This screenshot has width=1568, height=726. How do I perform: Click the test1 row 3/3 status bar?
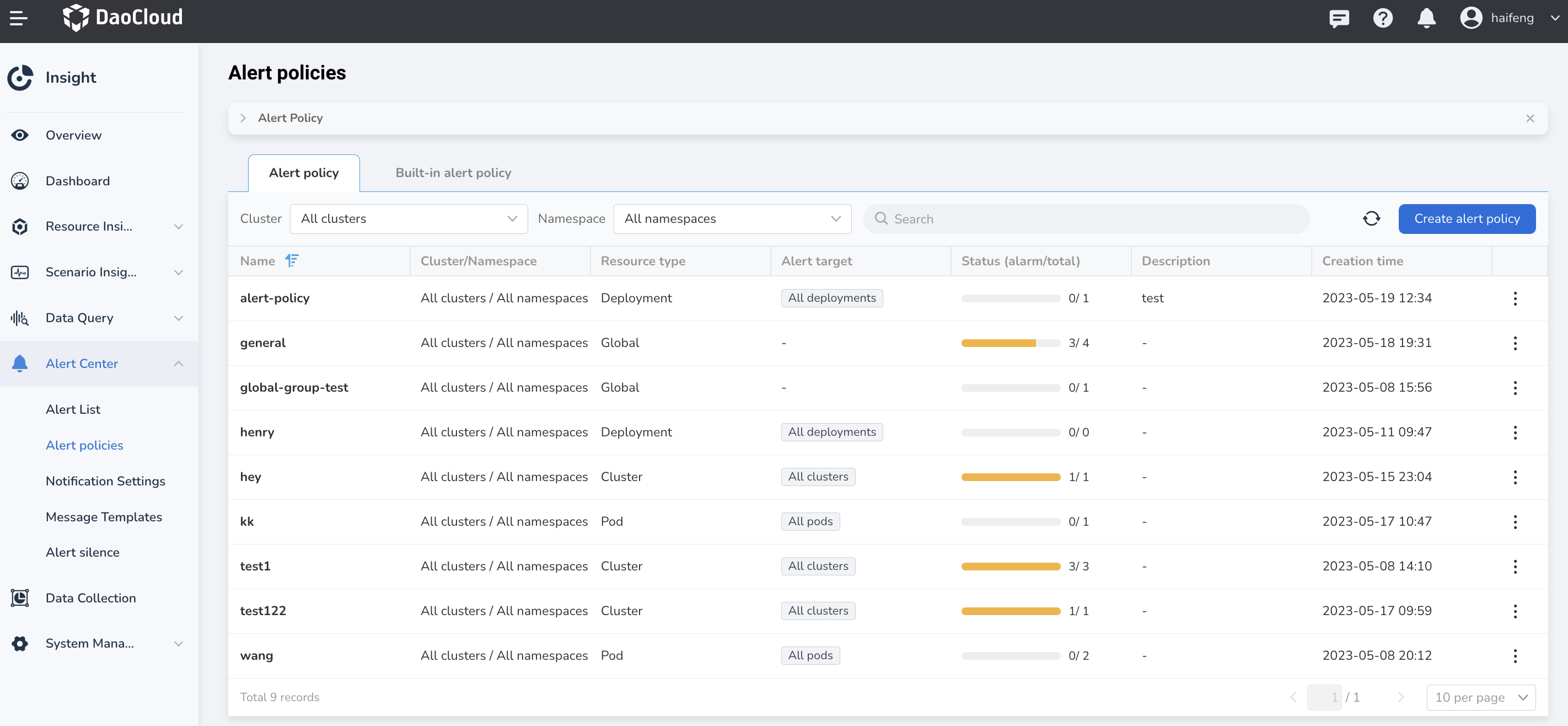tap(1011, 567)
